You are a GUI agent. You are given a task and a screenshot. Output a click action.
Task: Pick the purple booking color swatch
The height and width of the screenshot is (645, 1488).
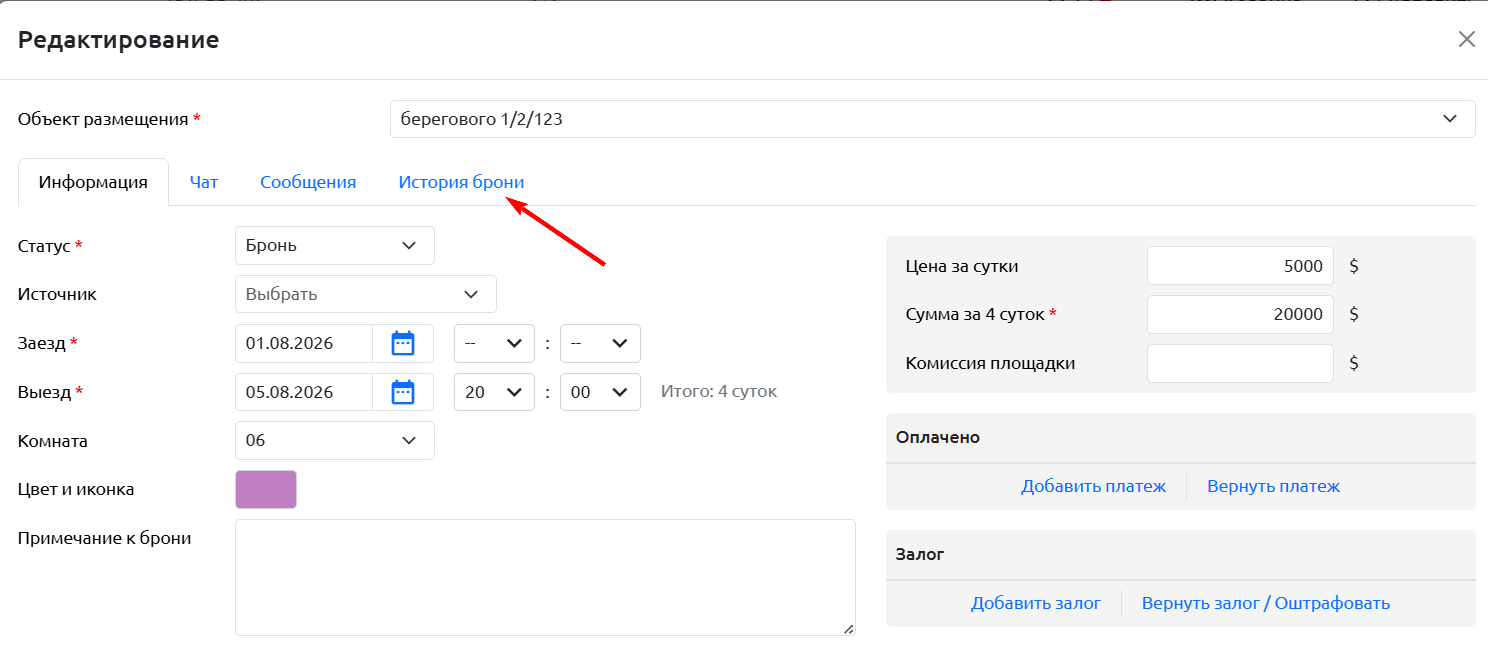[266, 489]
